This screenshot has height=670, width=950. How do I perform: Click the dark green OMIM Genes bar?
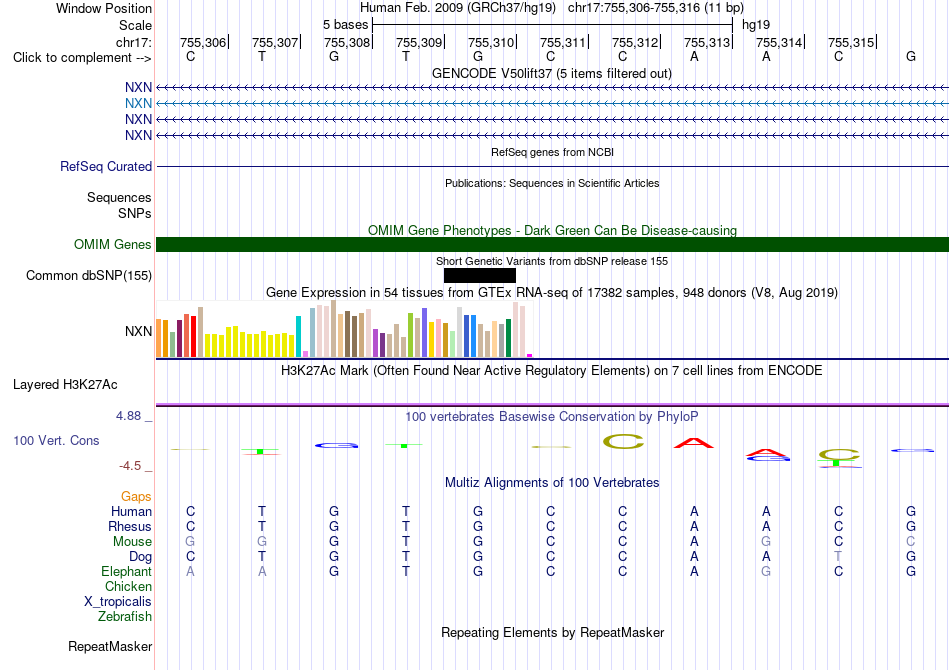[552, 244]
